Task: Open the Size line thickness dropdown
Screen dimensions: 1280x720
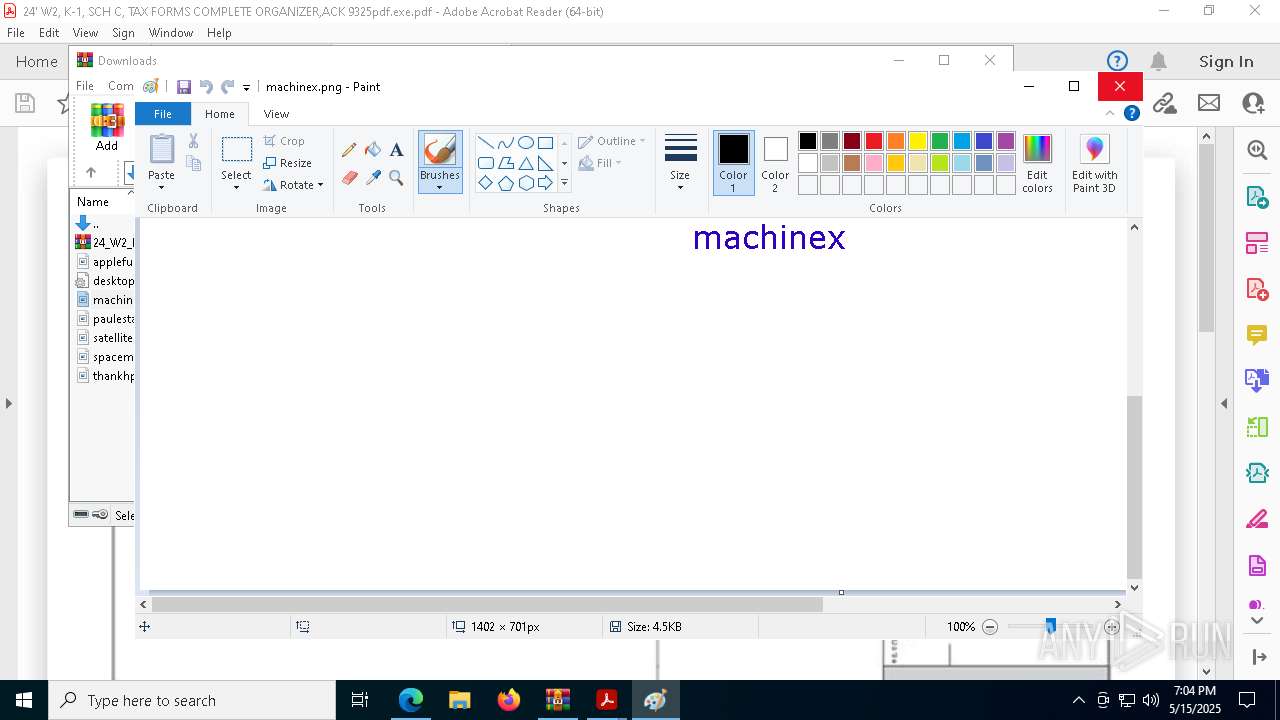Action: (680, 188)
